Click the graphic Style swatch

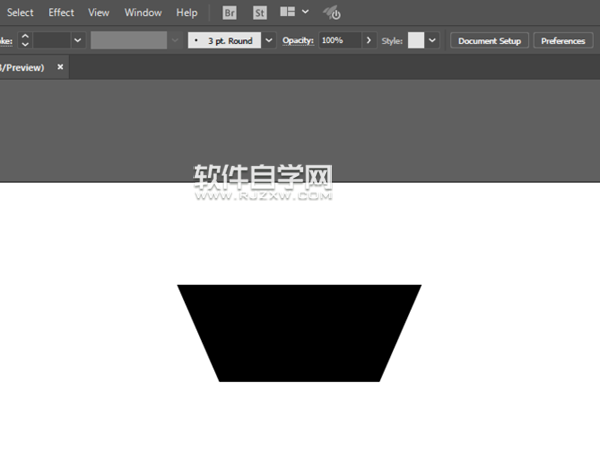(416, 40)
